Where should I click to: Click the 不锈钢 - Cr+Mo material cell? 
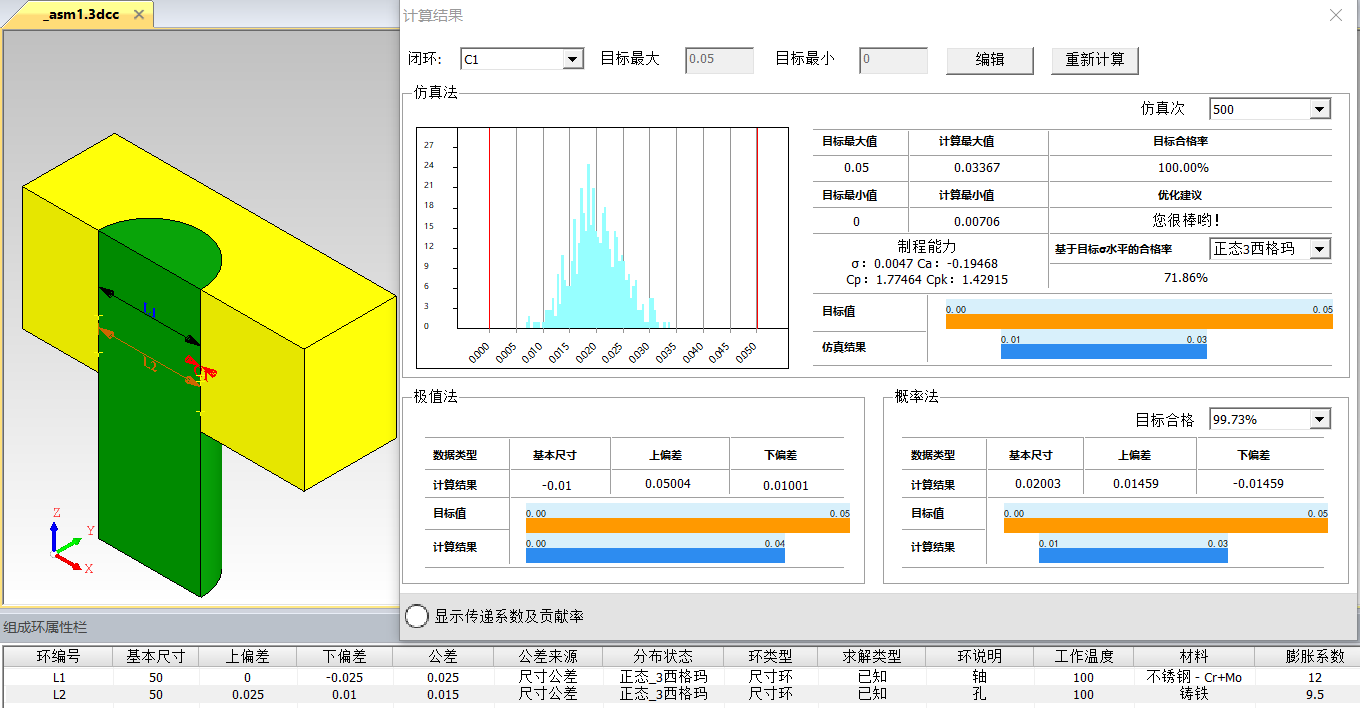pyautogui.click(x=1194, y=677)
